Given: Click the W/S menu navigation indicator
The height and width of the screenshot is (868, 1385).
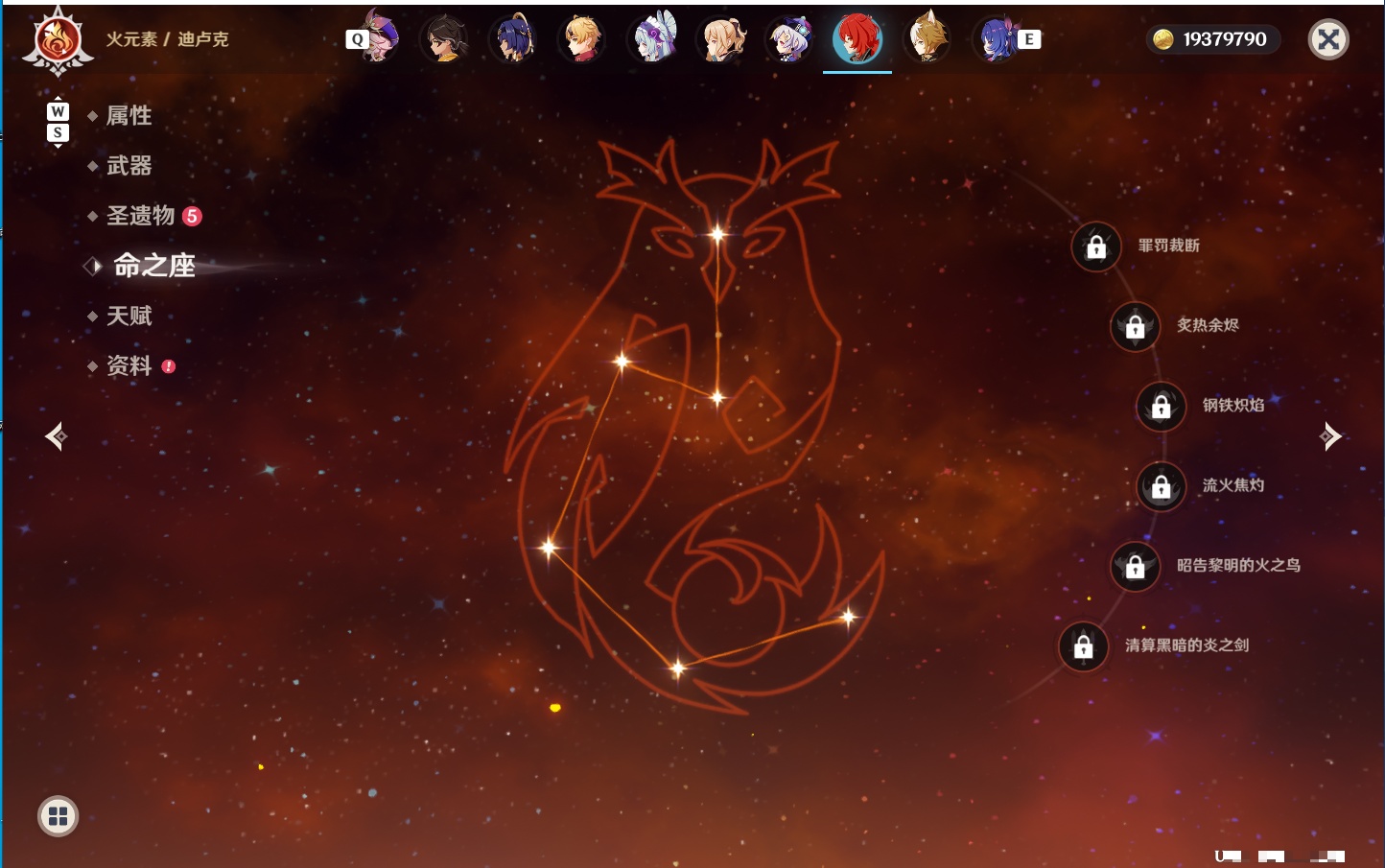Looking at the screenshot, I should 58,122.
